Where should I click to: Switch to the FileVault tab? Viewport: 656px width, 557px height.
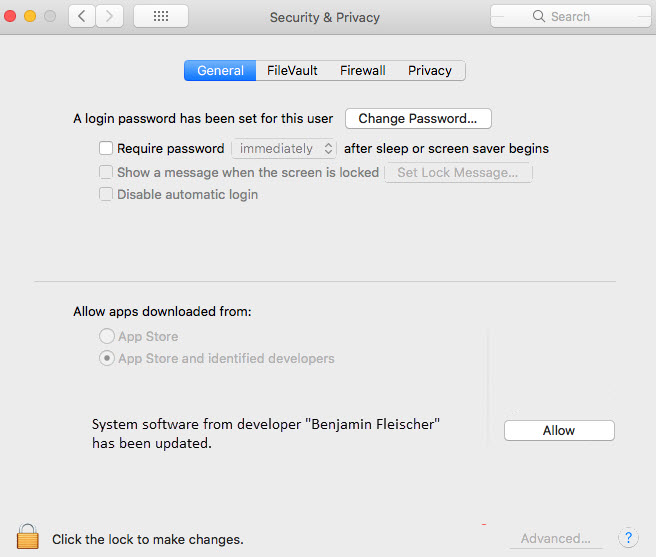tap(292, 70)
